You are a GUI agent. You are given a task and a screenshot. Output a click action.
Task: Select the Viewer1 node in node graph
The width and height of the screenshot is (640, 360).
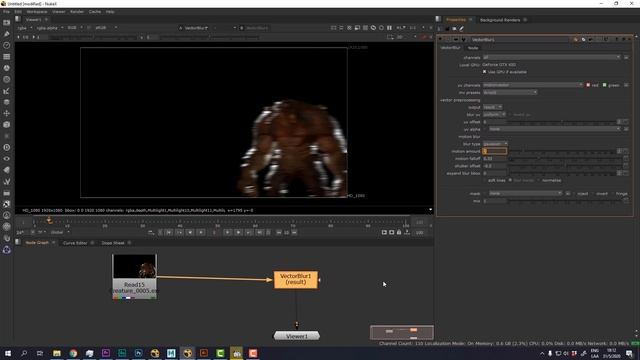point(297,336)
